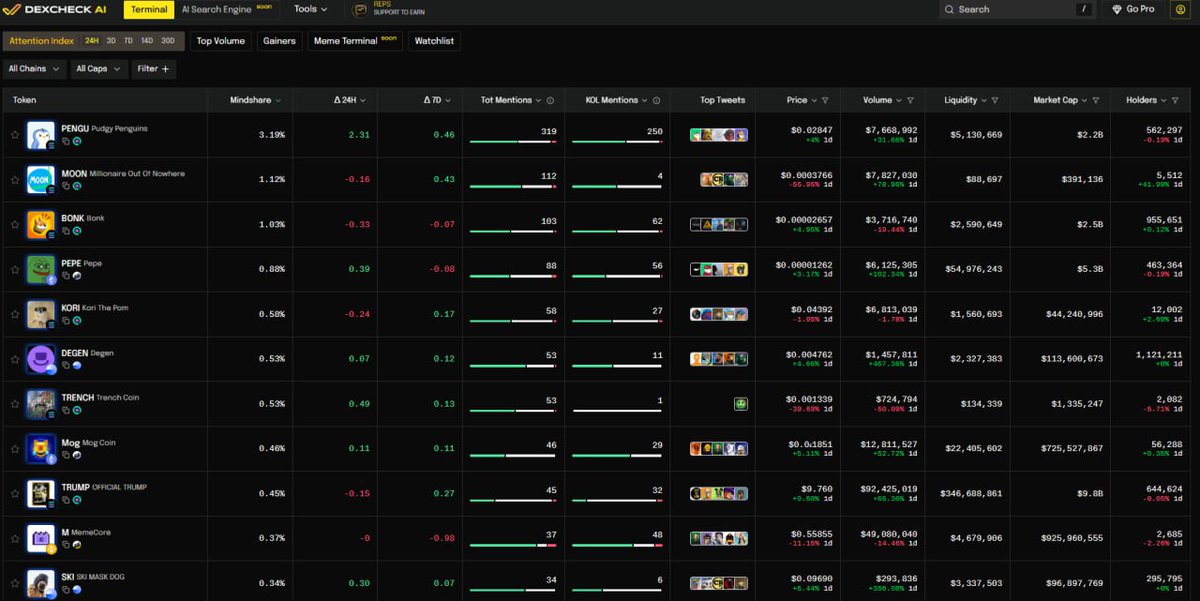The width and height of the screenshot is (1200, 601).
Task: Favorite the BONK token with star
Action: pos(15,224)
